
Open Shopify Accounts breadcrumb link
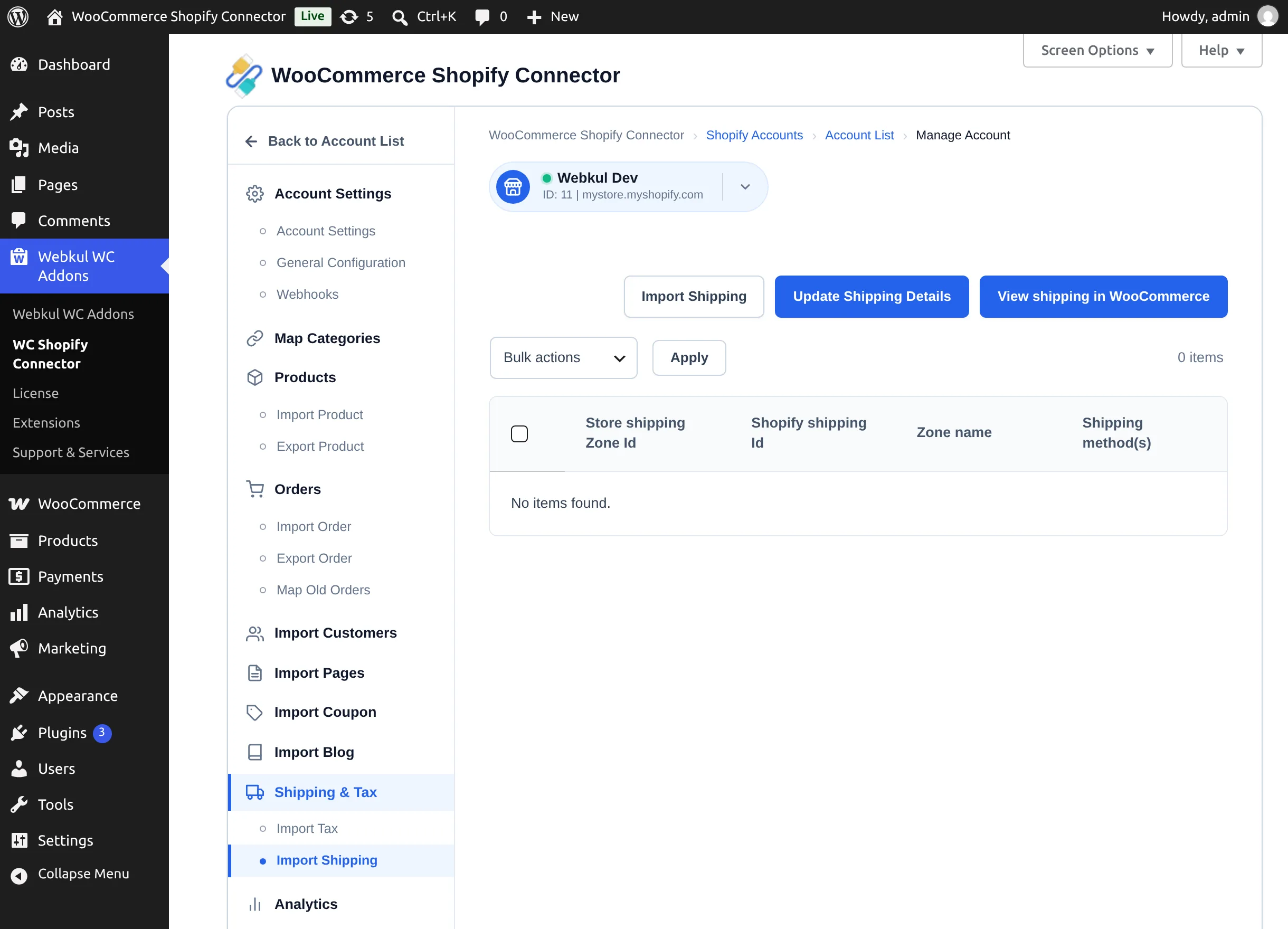click(754, 135)
